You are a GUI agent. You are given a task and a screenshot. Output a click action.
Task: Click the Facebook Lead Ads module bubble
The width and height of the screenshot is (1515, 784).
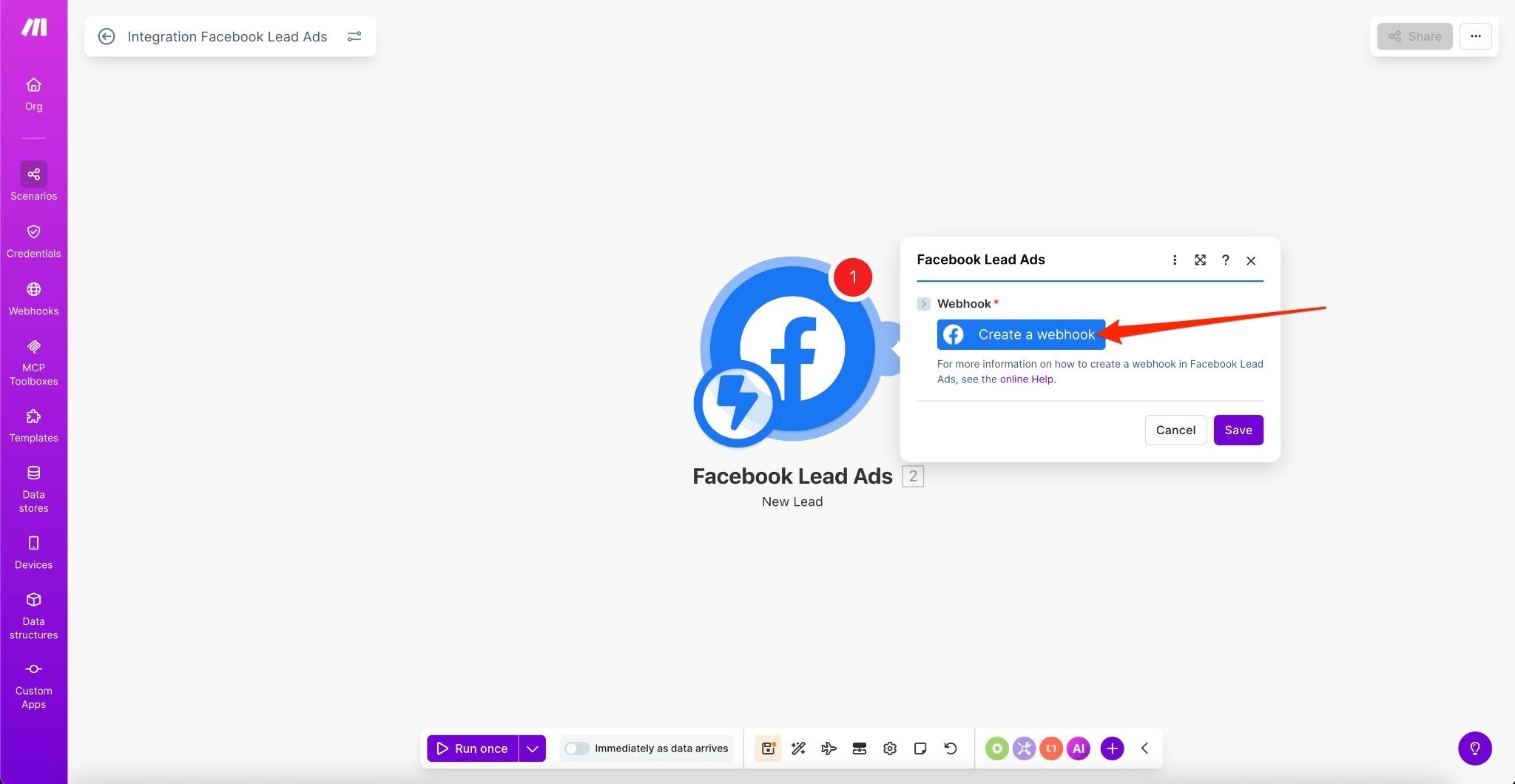point(792,349)
